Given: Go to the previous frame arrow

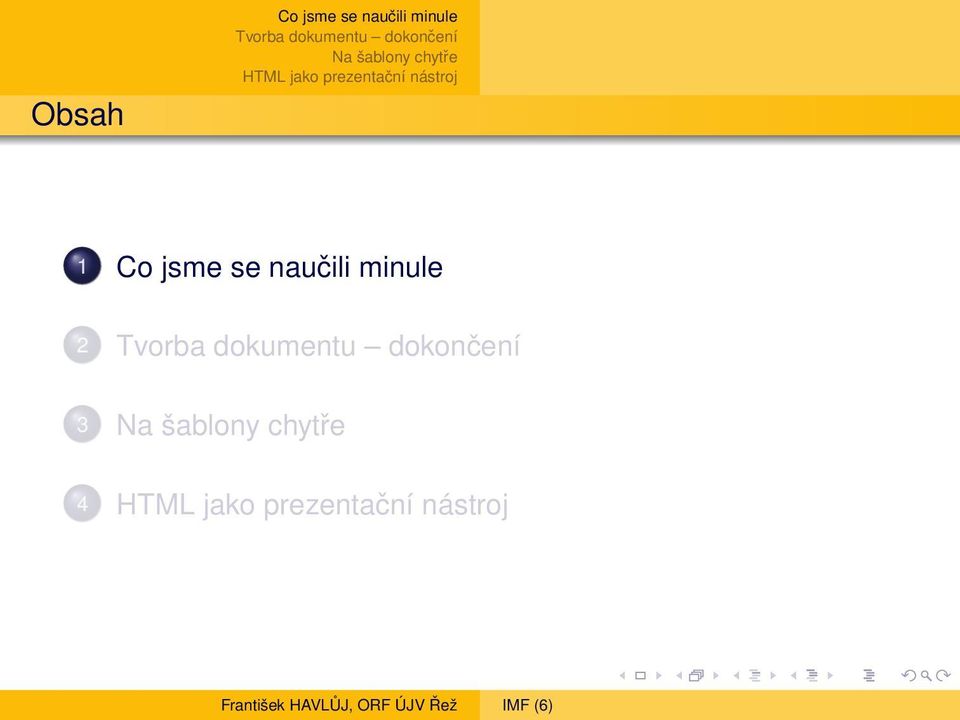Looking at the screenshot, I should pyautogui.click(x=679, y=675).
